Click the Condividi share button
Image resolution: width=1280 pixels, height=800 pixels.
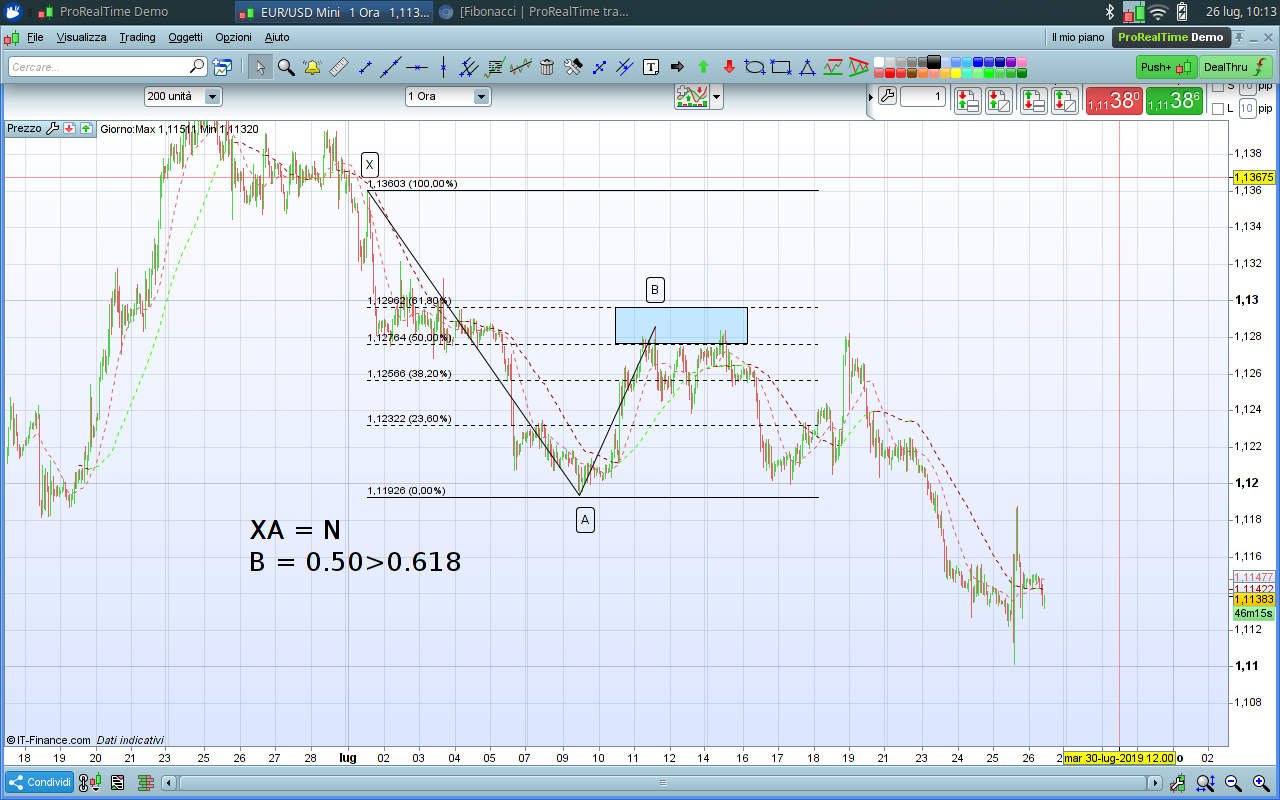click(x=39, y=782)
